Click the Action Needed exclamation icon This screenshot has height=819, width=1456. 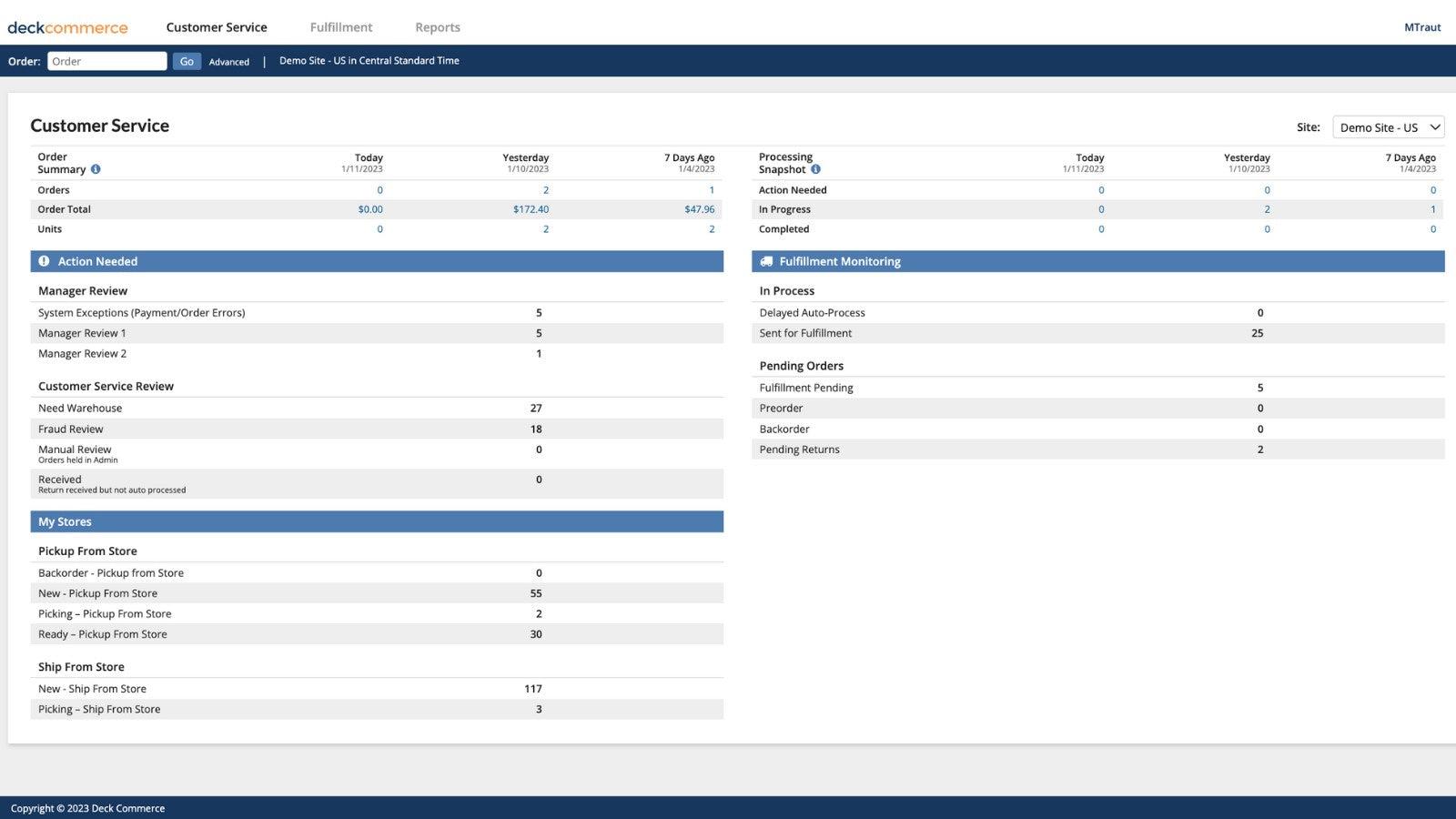tap(44, 261)
